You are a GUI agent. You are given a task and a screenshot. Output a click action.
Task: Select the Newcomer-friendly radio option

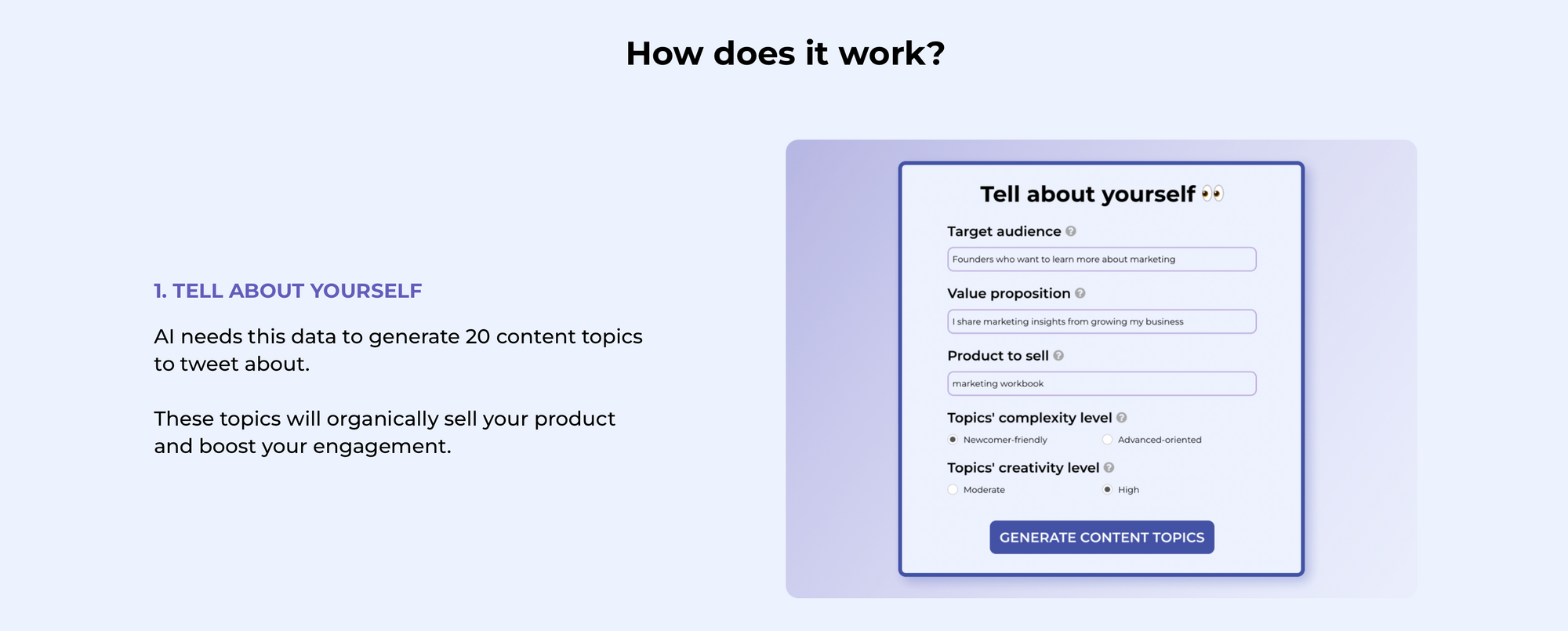pos(953,440)
